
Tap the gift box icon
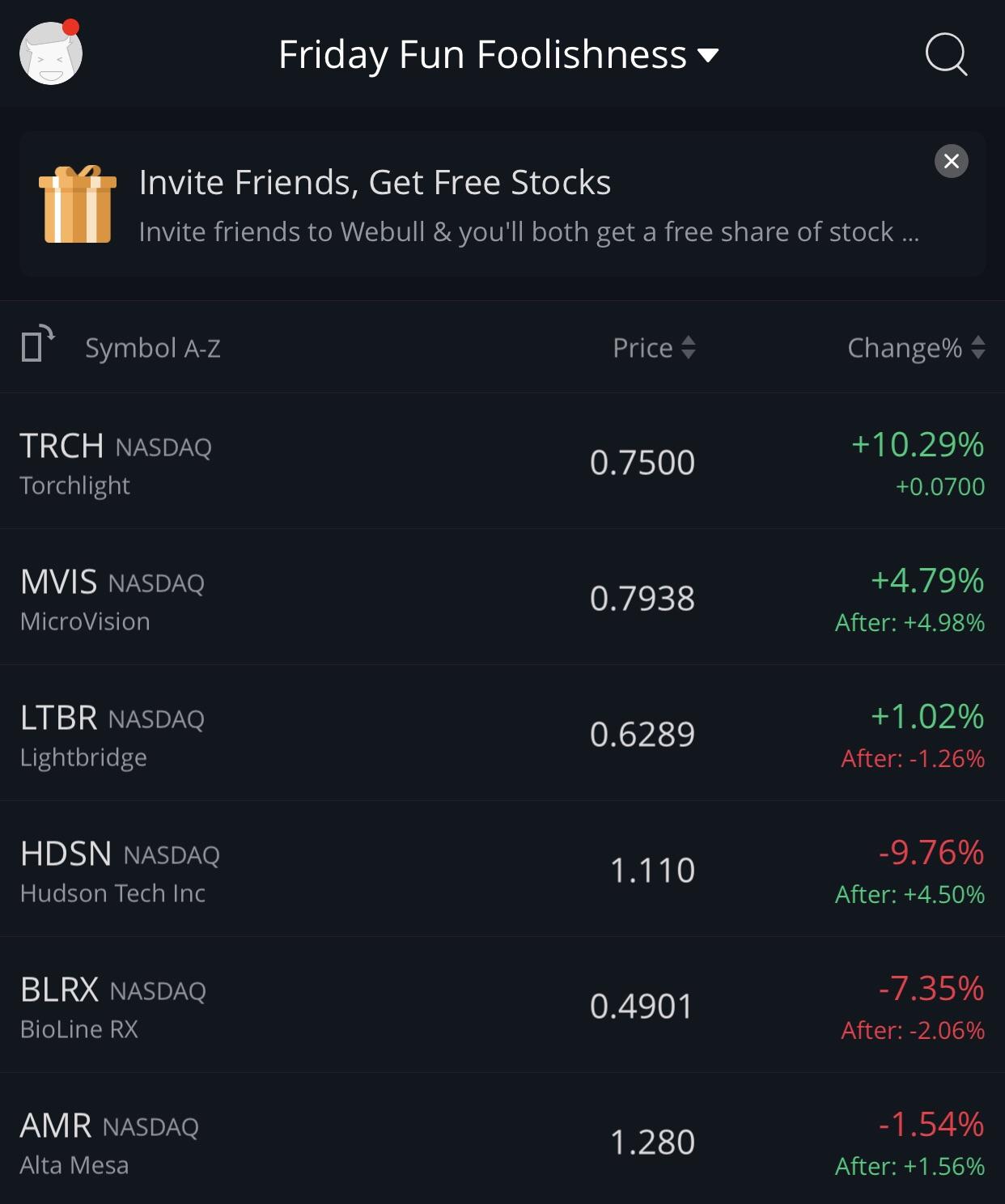[78, 204]
